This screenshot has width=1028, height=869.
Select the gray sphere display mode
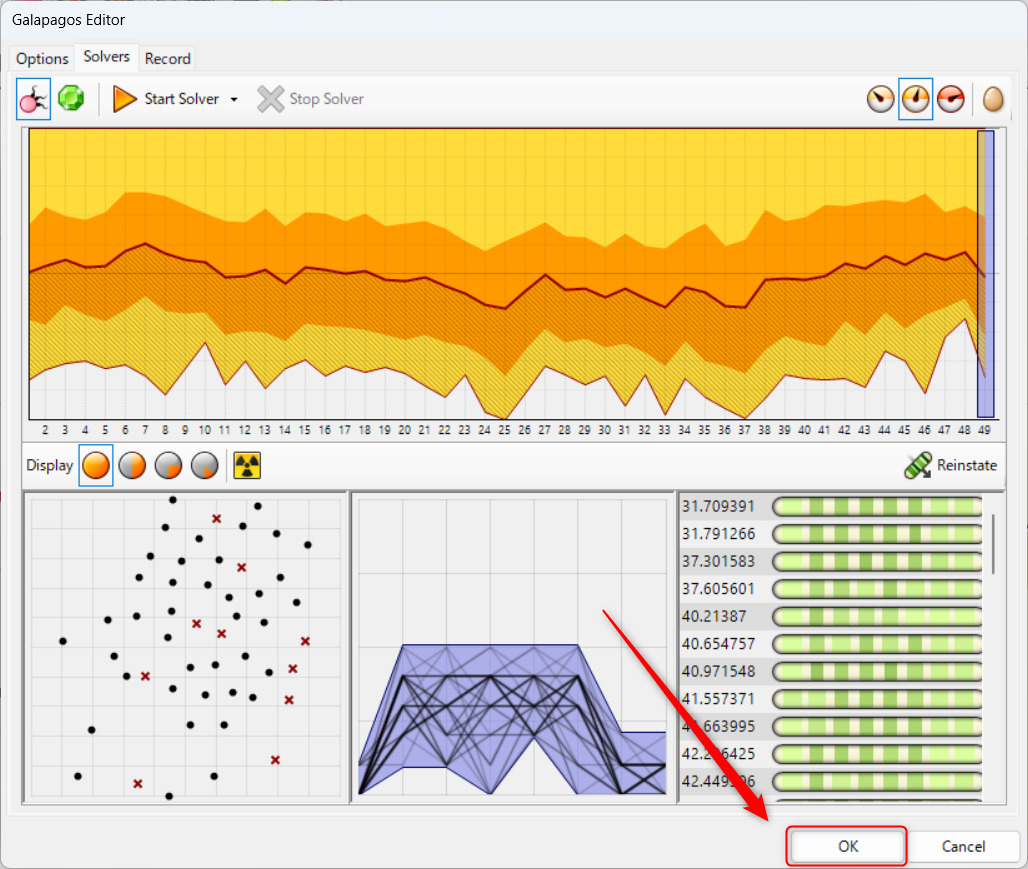pyautogui.click(x=168, y=464)
